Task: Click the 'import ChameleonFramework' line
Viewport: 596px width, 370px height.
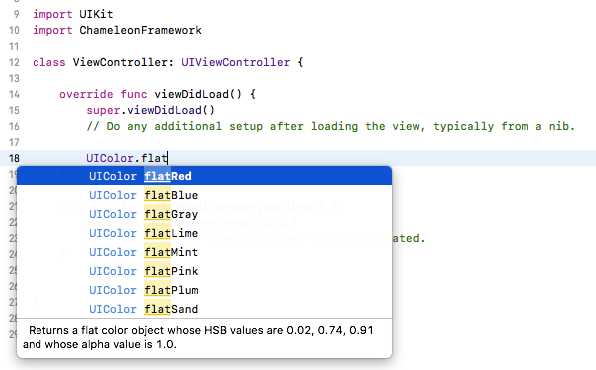Action: pyautogui.click(x=117, y=30)
